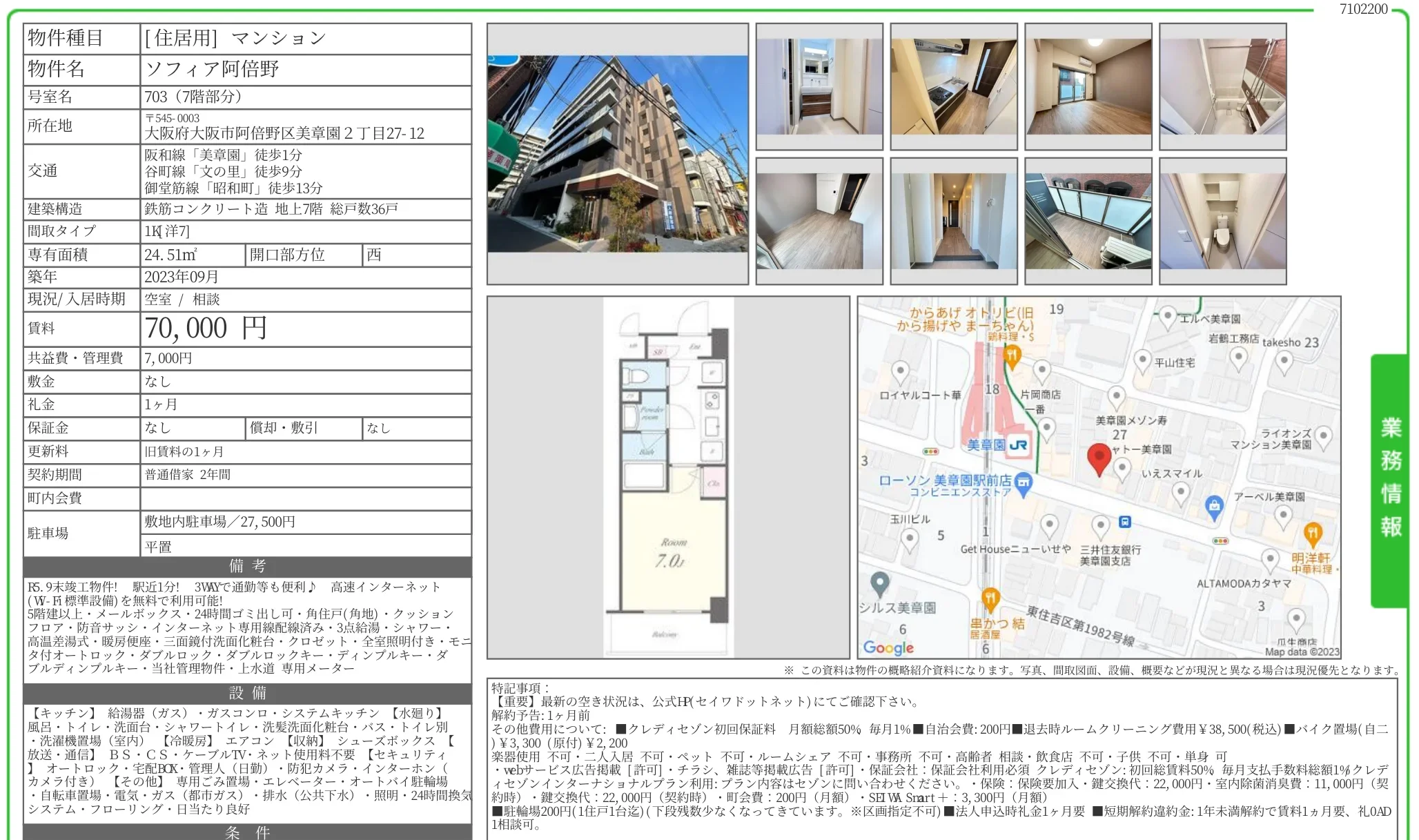The image size is (1419, 840).
Task: Click the 礼金 value 1ヶ月
Action: (161, 404)
